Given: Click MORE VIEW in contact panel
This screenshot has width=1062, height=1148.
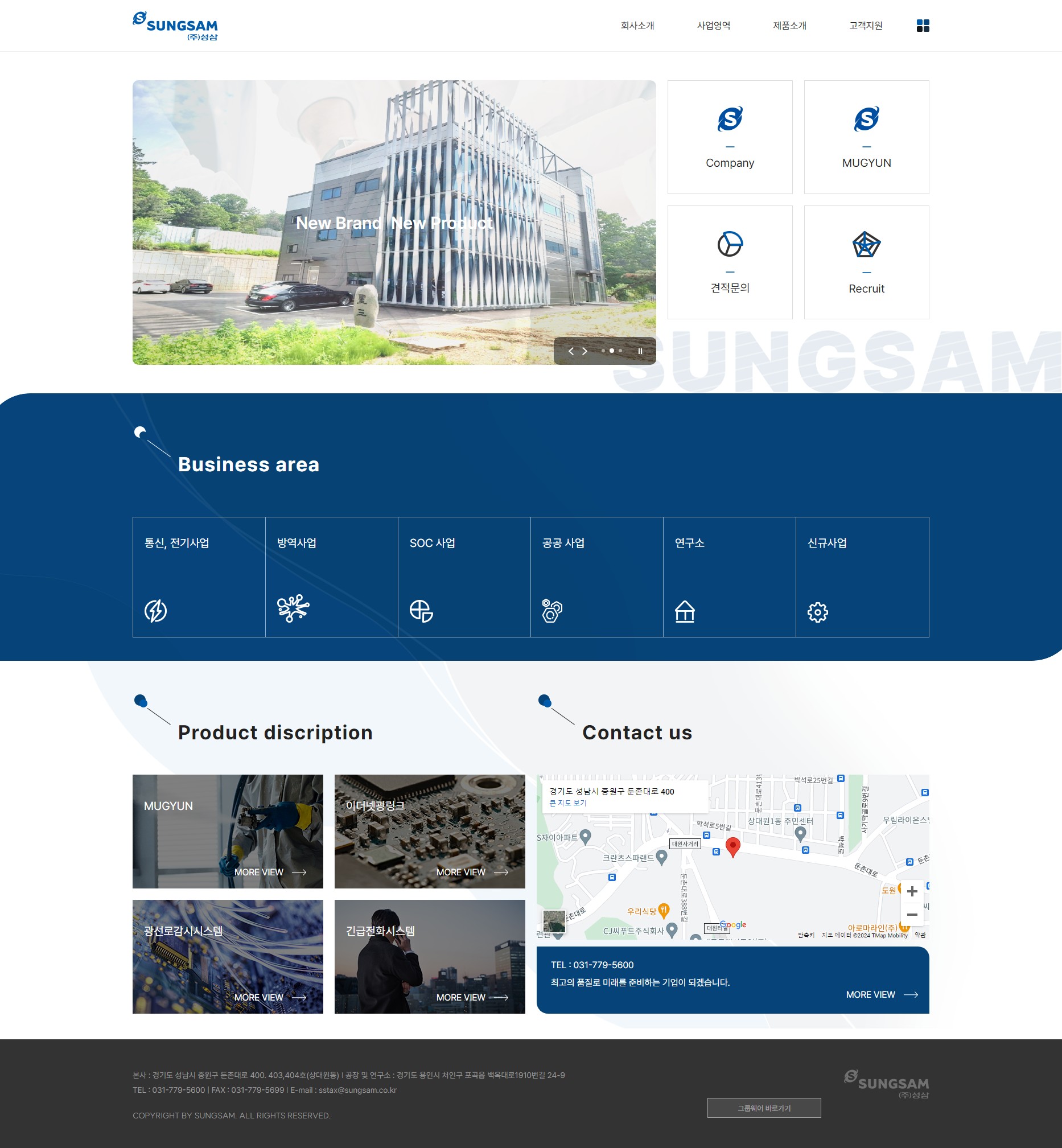Looking at the screenshot, I should [882, 994].
